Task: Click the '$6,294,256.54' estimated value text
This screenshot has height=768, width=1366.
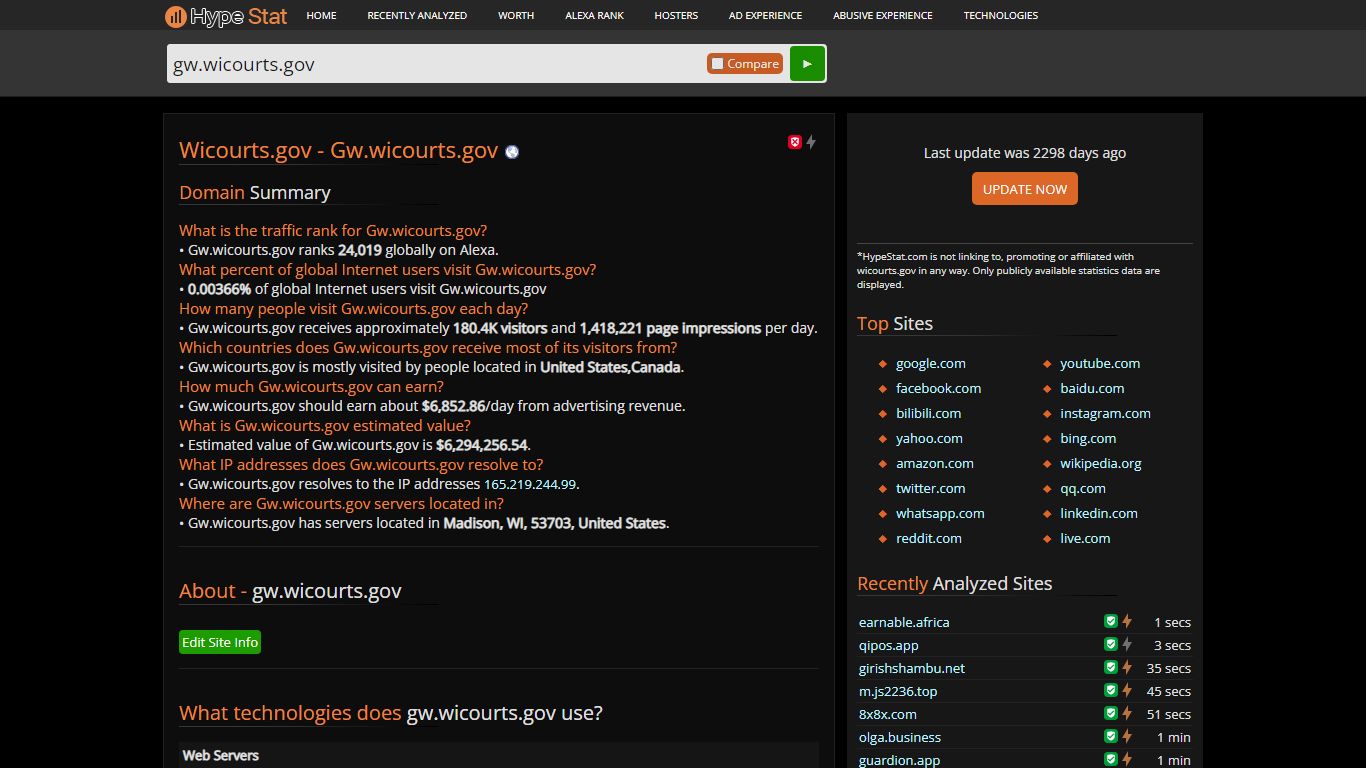Action: coord(482,445)
